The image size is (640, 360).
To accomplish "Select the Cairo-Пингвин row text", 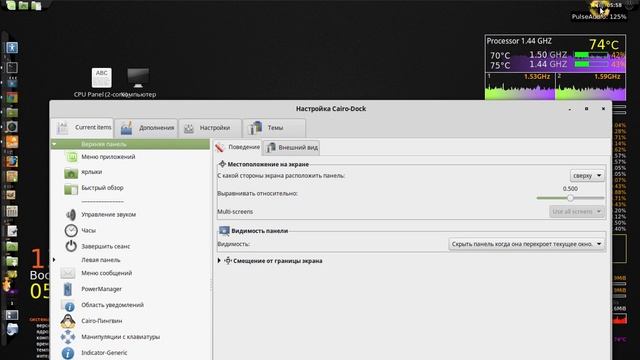I will point(102,321).
